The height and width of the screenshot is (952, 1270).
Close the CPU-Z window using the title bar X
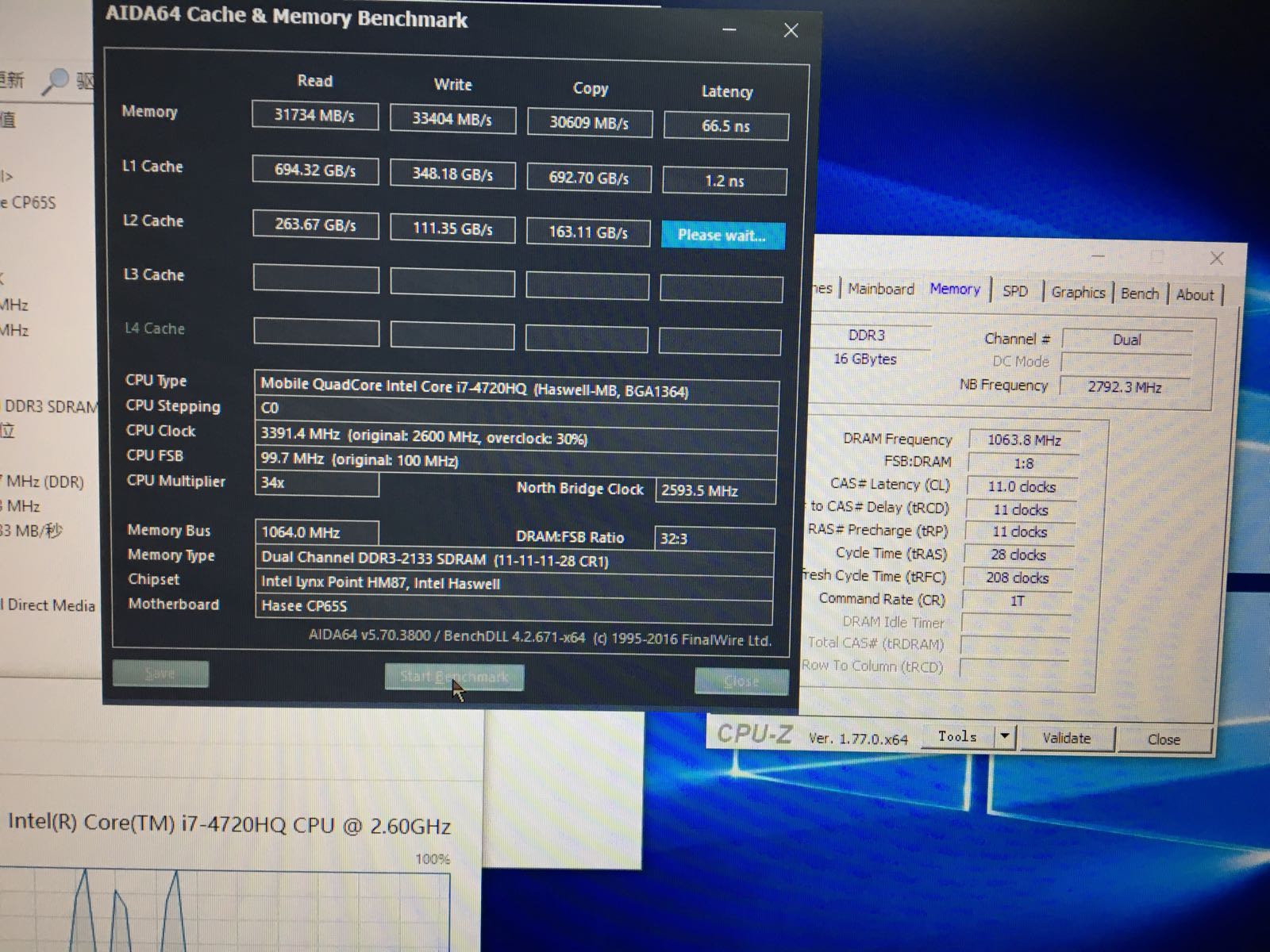coord(1217,258)
